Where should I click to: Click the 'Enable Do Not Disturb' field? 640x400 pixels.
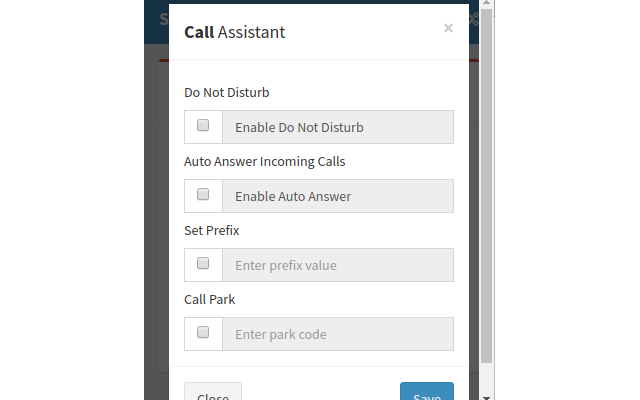click(x=338, y=127)
